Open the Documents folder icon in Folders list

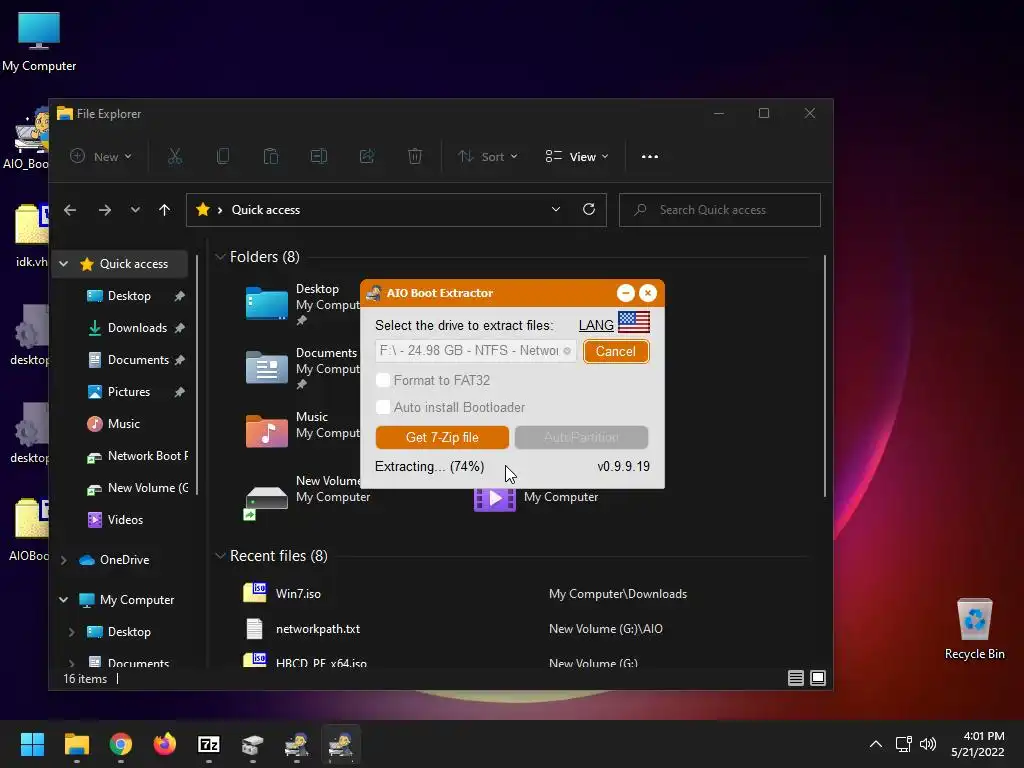(266, 368)
